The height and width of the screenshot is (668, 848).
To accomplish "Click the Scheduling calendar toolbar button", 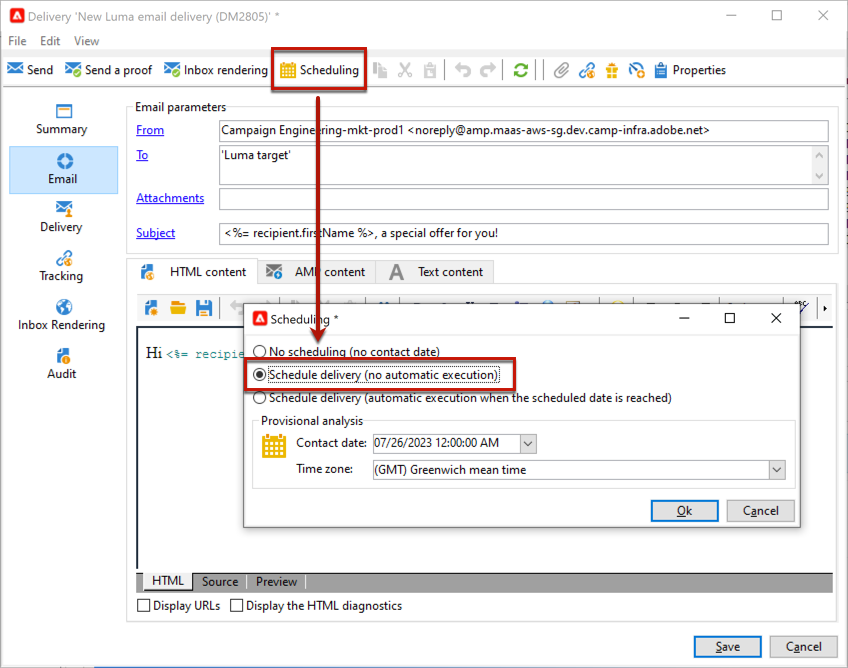I will 319,70.
